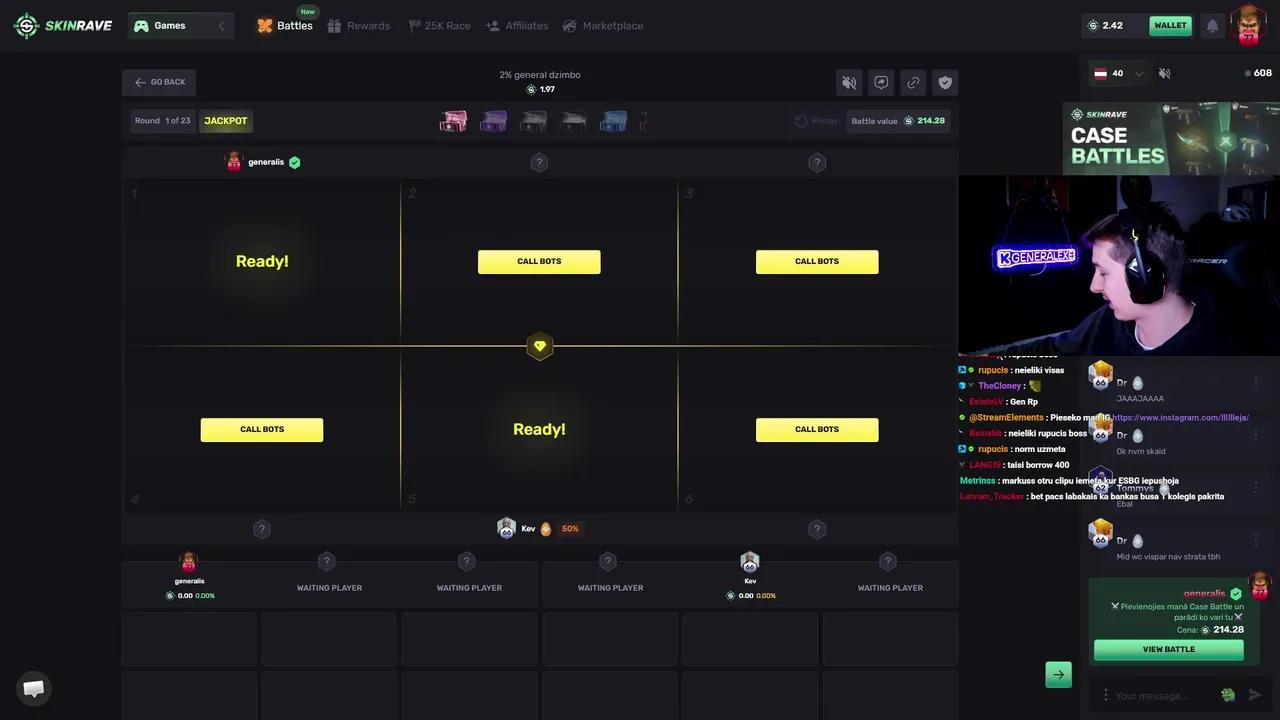This screenshot has height=720, width=1280.
Task: Mute the stream audio icon
Action: 1164,72
